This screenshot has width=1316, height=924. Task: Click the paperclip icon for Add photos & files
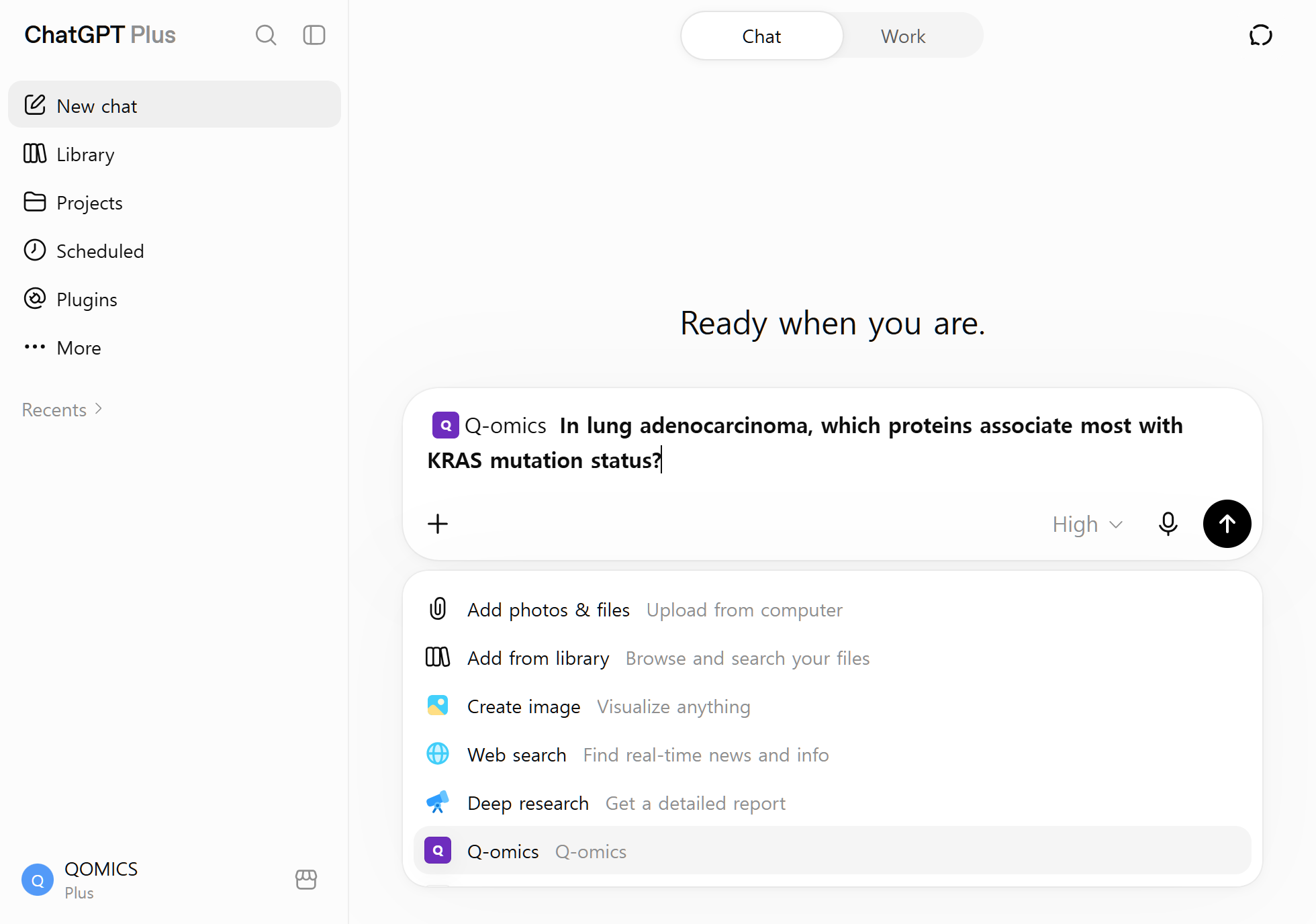(x=438, y=608)
